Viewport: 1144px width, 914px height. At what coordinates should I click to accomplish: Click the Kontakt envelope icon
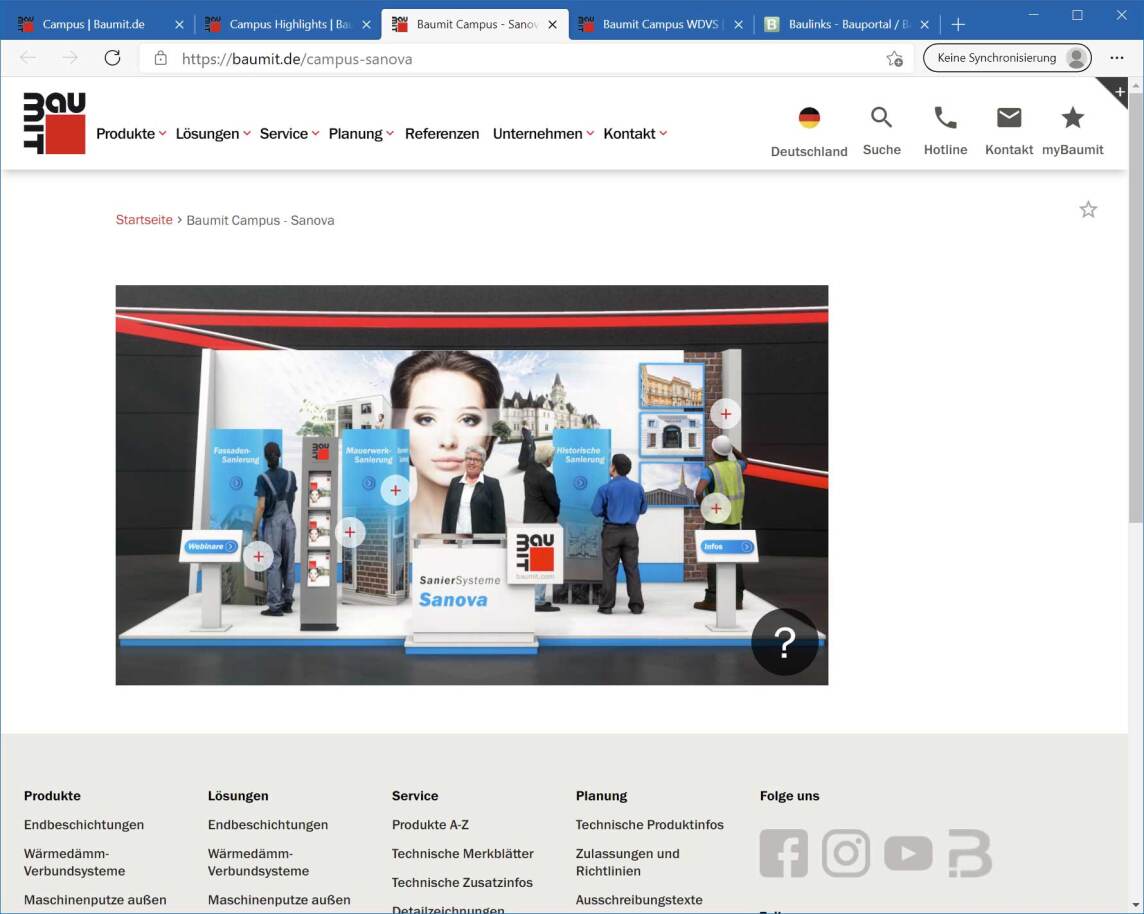pyautogui.click(x=1009, y=117)
